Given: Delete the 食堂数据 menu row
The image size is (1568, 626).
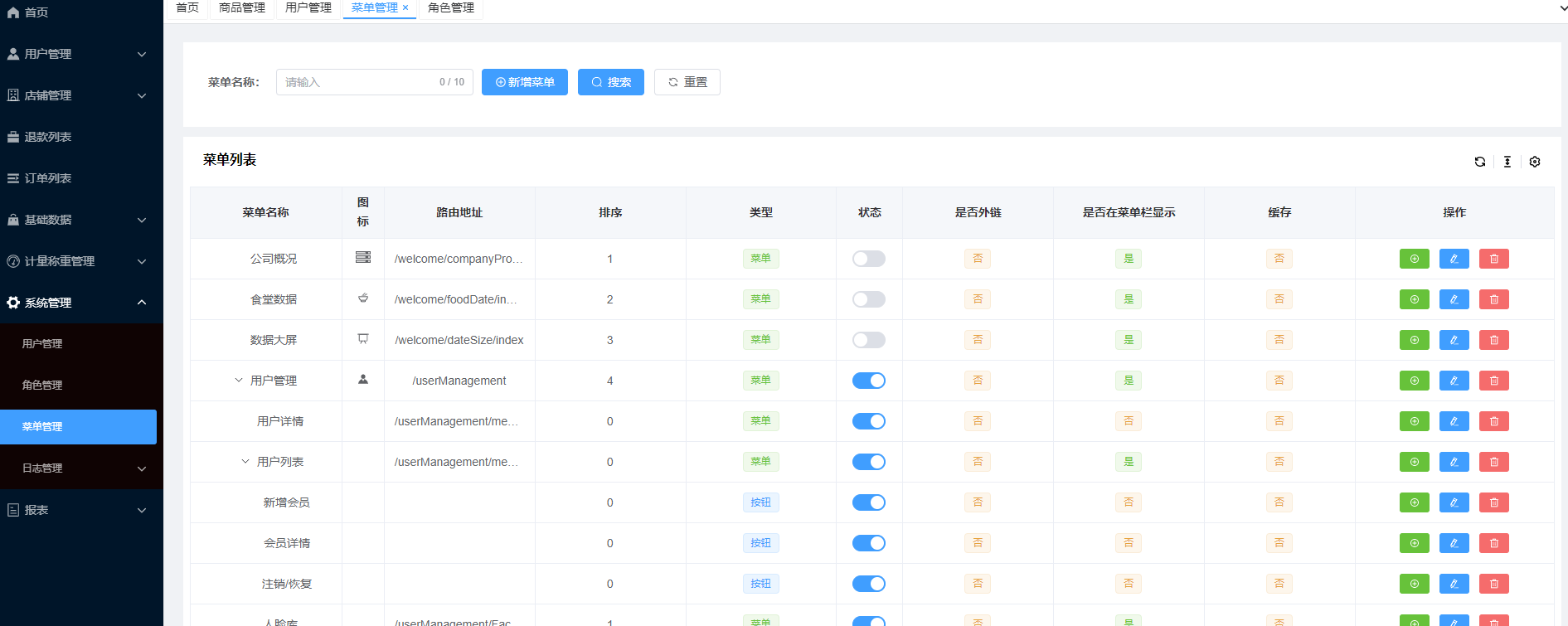Looking at the screenshot, I should [x=1494, y=299].
